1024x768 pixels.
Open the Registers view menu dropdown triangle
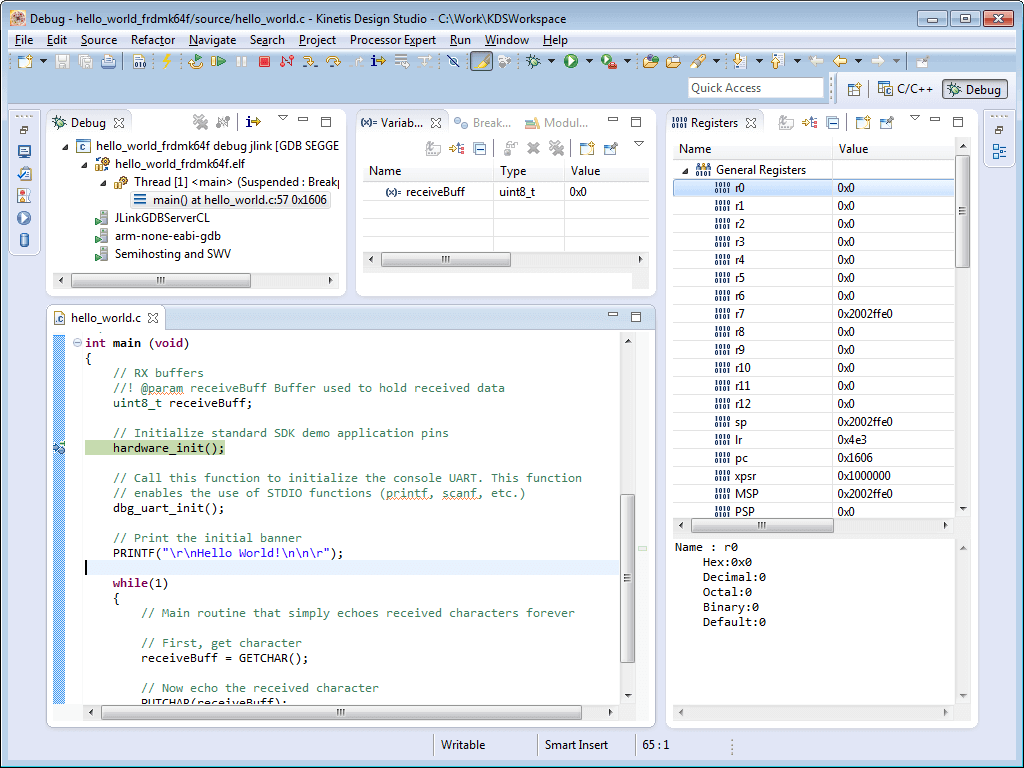pyautogui.click(x=914, y=119)
